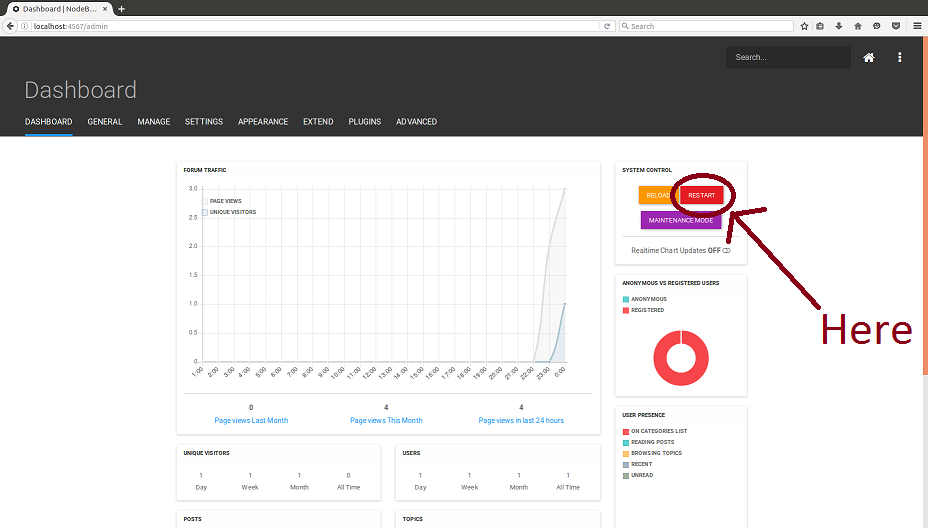Image resolution: width=928 pixels, height=528 pixels.
Task: Toggle Page Views legend in traffic chart
Action: 221,201
